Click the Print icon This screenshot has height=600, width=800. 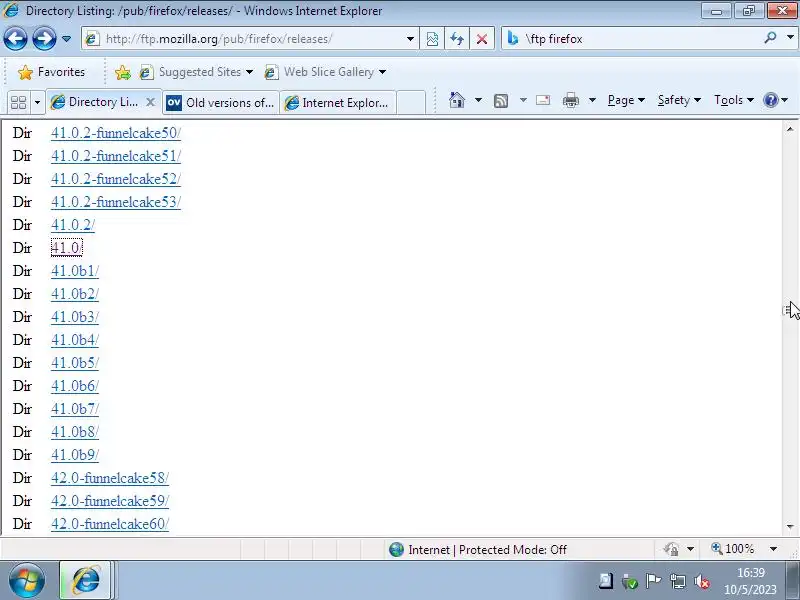click(x=570, y=100)
